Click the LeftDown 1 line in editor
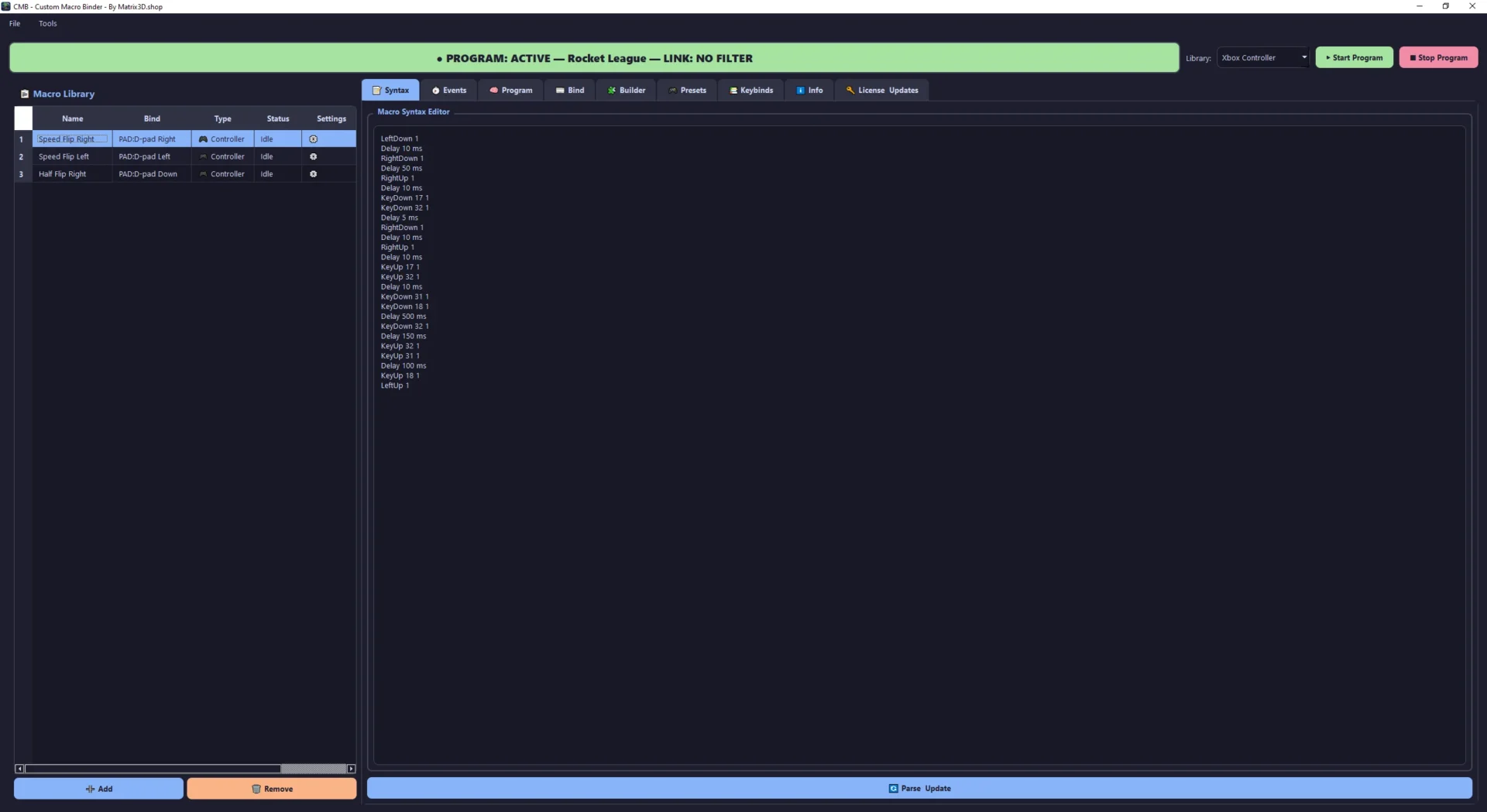Image resolution: width=1487 pixels, height=812 pixels. [400, 139]
